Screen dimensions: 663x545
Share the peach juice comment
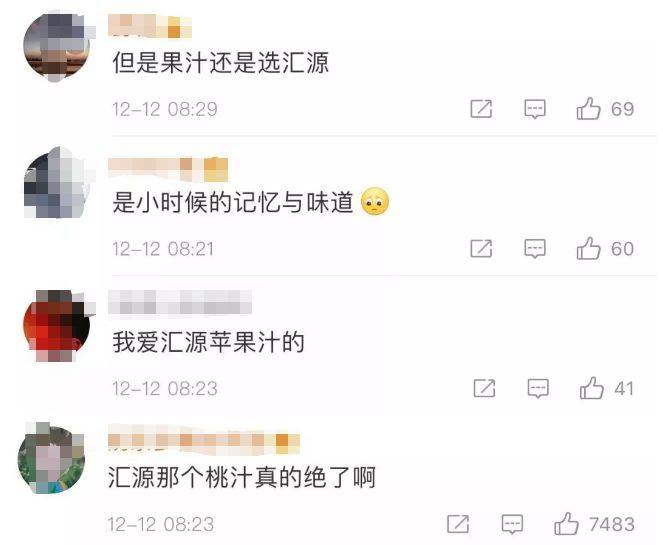458,524
